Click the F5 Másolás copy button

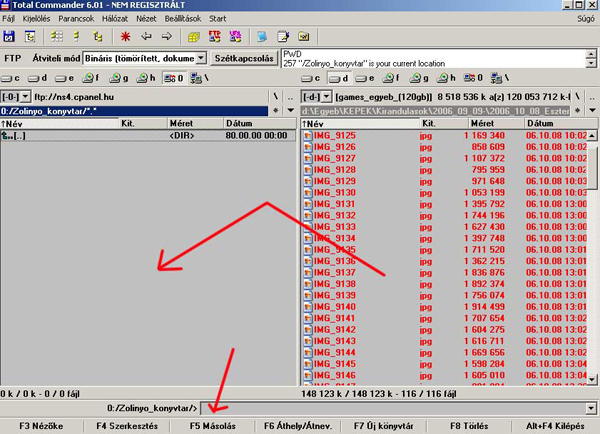coord(213,426)
